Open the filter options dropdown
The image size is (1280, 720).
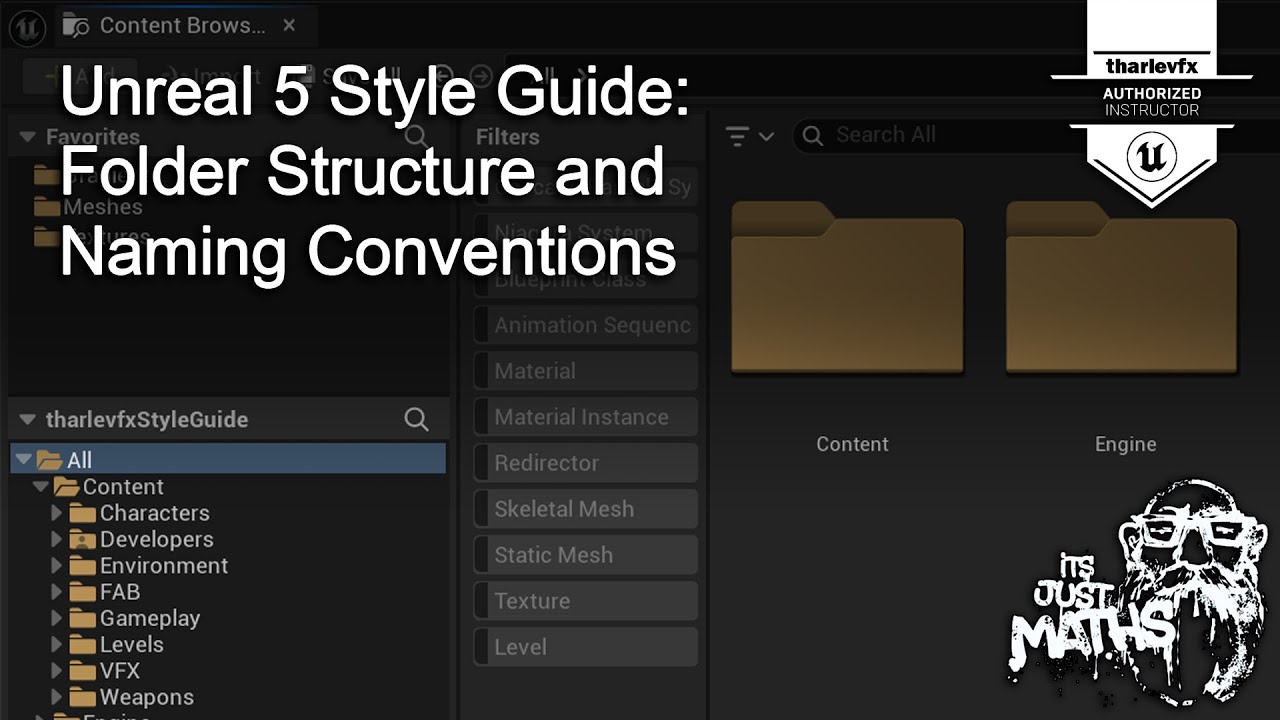coord(749,136)
